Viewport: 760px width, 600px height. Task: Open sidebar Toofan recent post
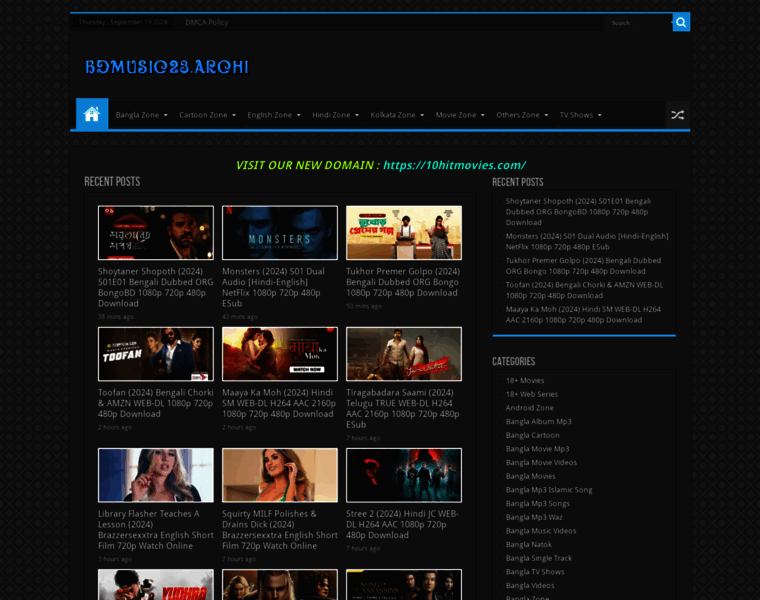point(584,290)
